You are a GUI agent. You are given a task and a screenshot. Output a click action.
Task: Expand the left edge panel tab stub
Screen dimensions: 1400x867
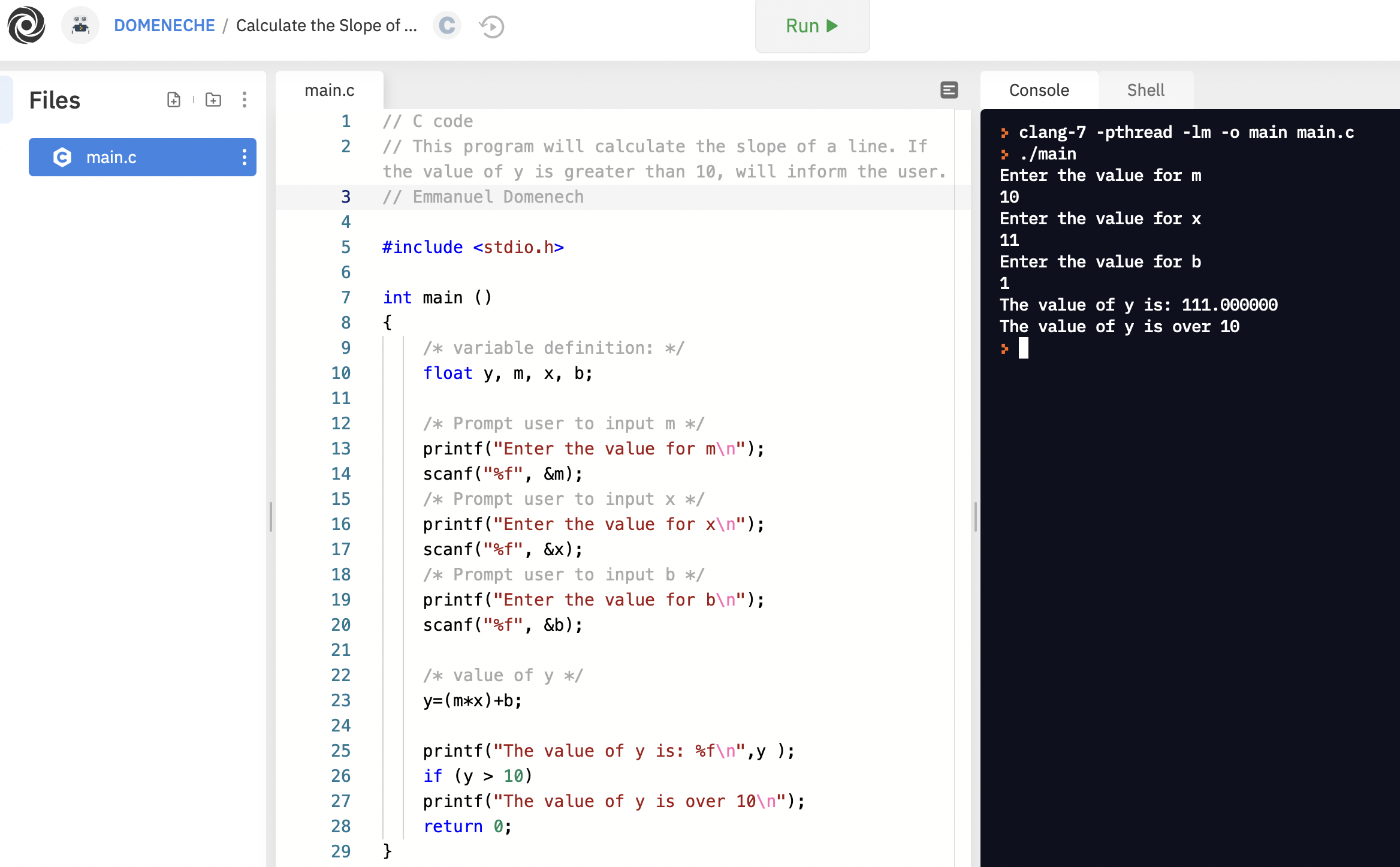[x=6, y=99]
